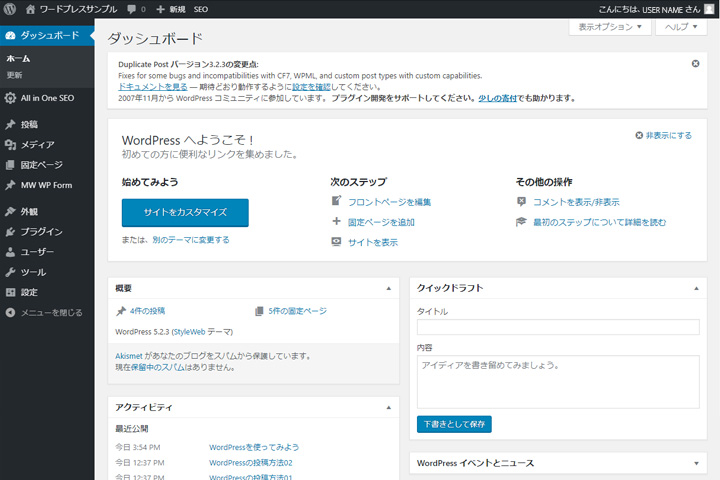Click the WordPress logo in admin bar
This screenshot has width=720, height=480.
pyautogui.click(x=10, y=9)
